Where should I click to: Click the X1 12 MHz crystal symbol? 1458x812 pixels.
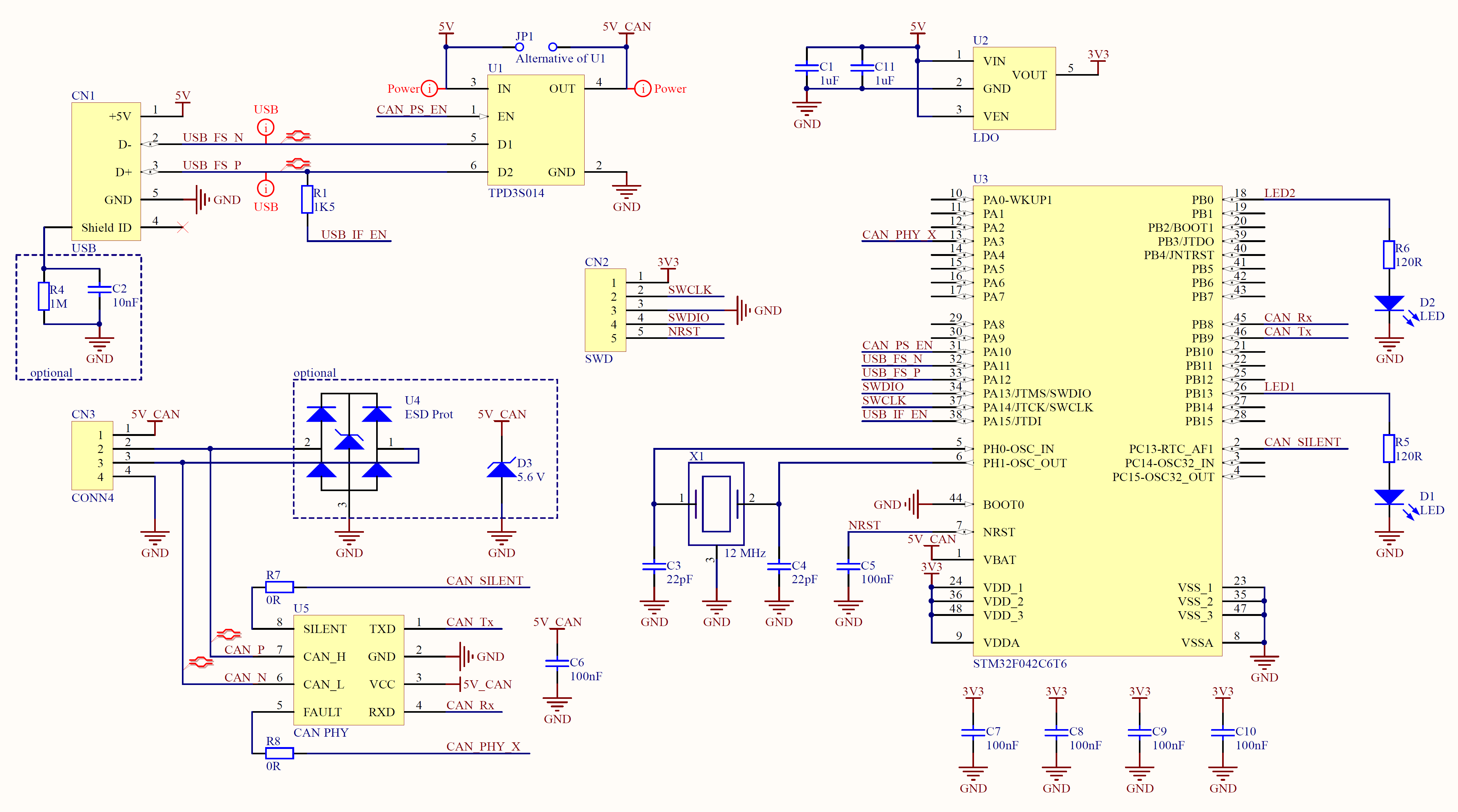(716, 504)
